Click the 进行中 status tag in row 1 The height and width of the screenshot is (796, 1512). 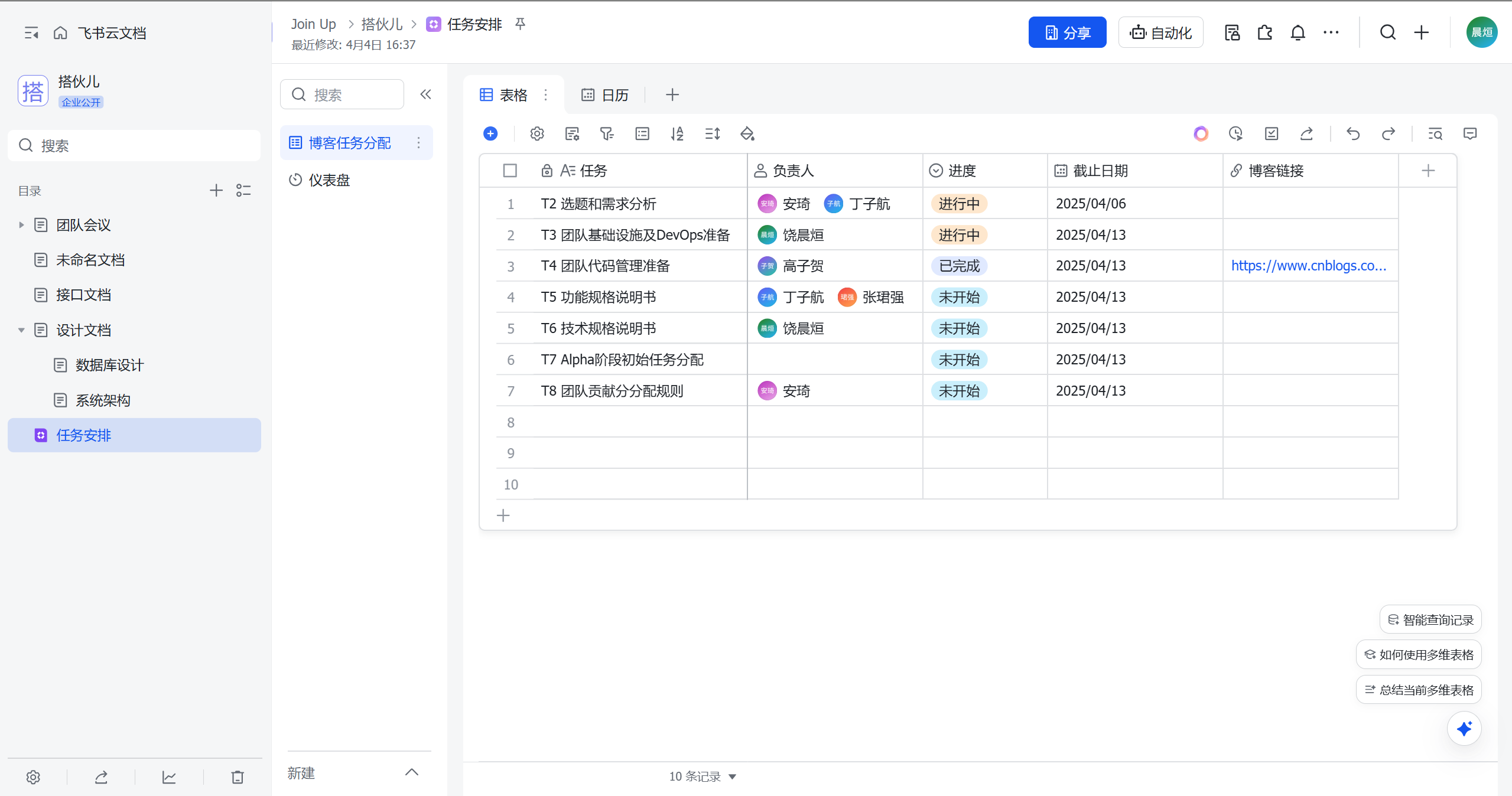point(959,204)
